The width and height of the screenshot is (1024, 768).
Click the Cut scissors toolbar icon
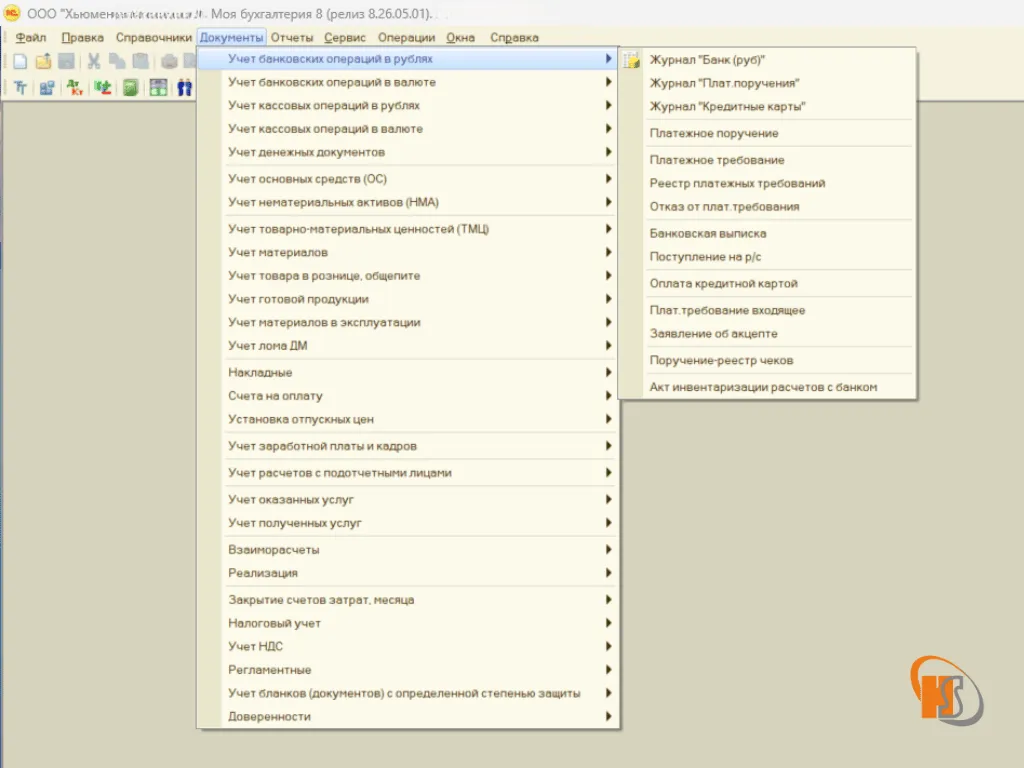(x=94, y=61)
